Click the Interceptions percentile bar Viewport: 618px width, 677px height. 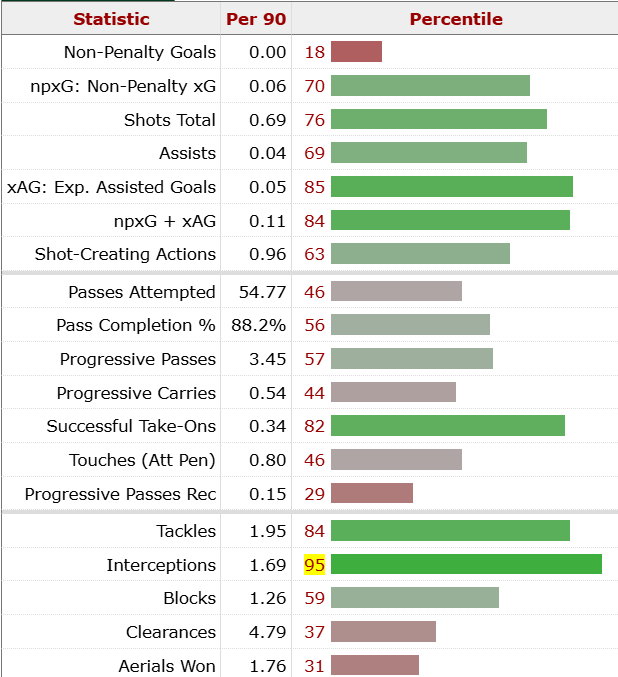(x=466, y=565)
